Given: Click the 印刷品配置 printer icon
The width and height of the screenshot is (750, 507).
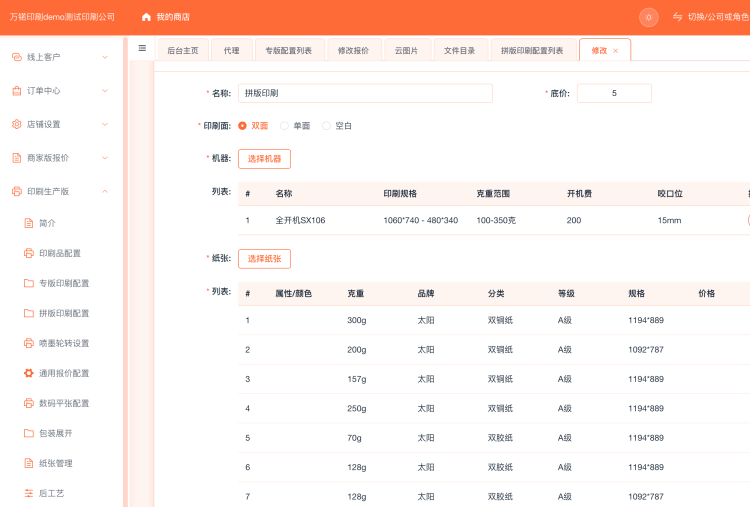Looking at the screenshot, I should click(29, 253).
